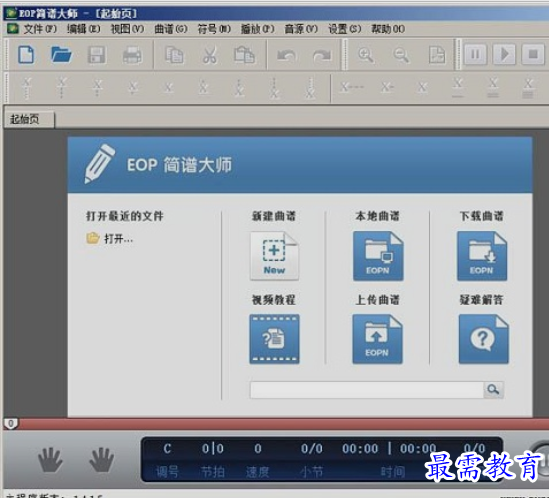This screenshot has width=549, height=498.
Task: Select the plain X note icon
Action: click(x=423, y=87)
